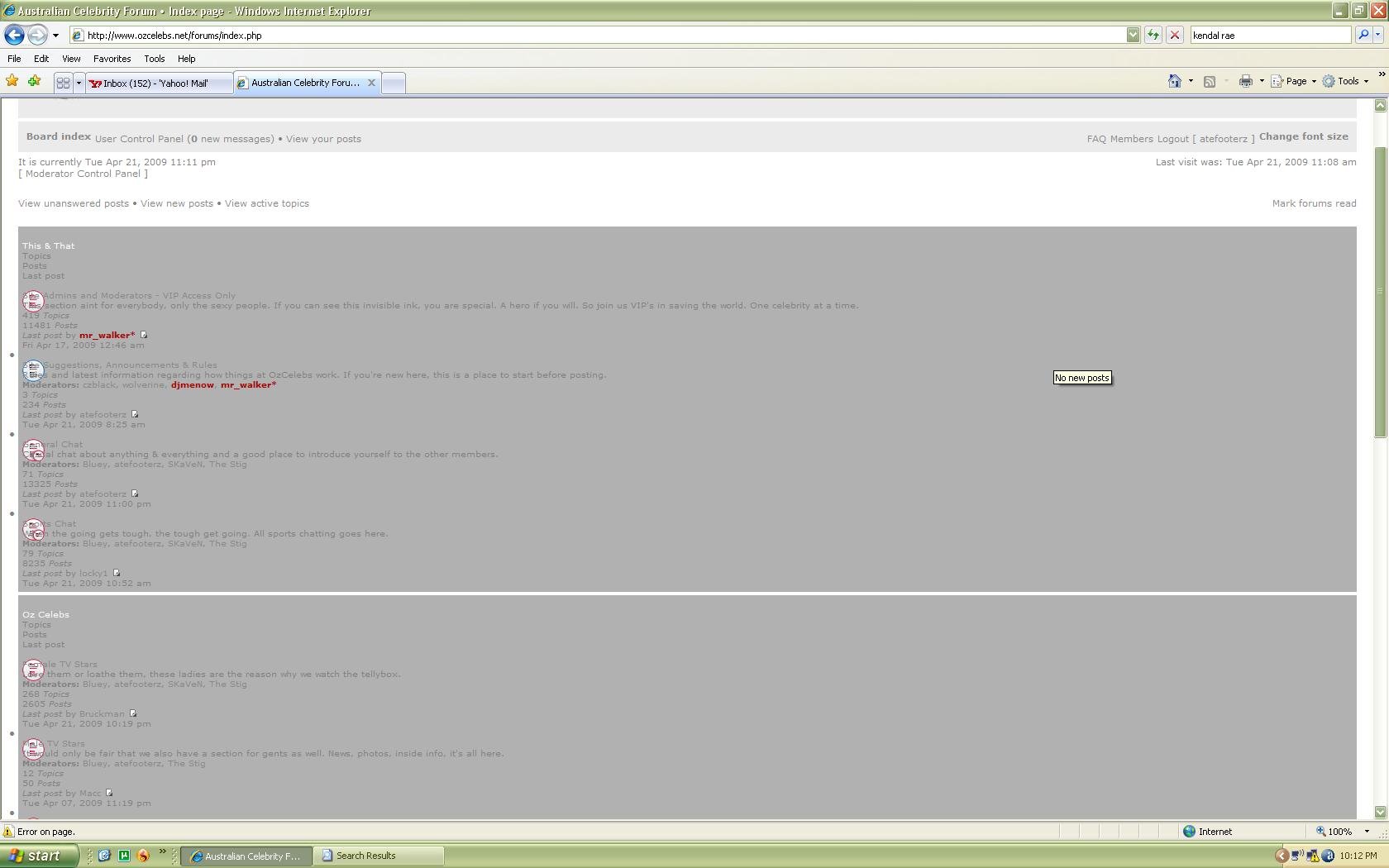Refresh the page with the green arrows
This screenshot has height=868, width=1389.
click(1153, 36)
